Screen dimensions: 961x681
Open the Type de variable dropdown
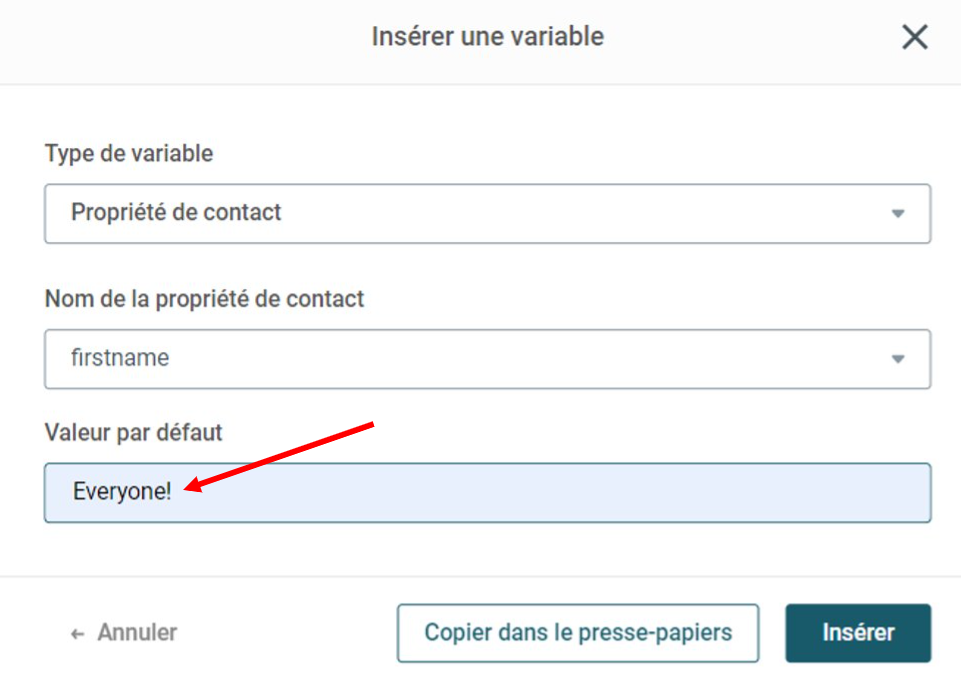coord(487,213)
